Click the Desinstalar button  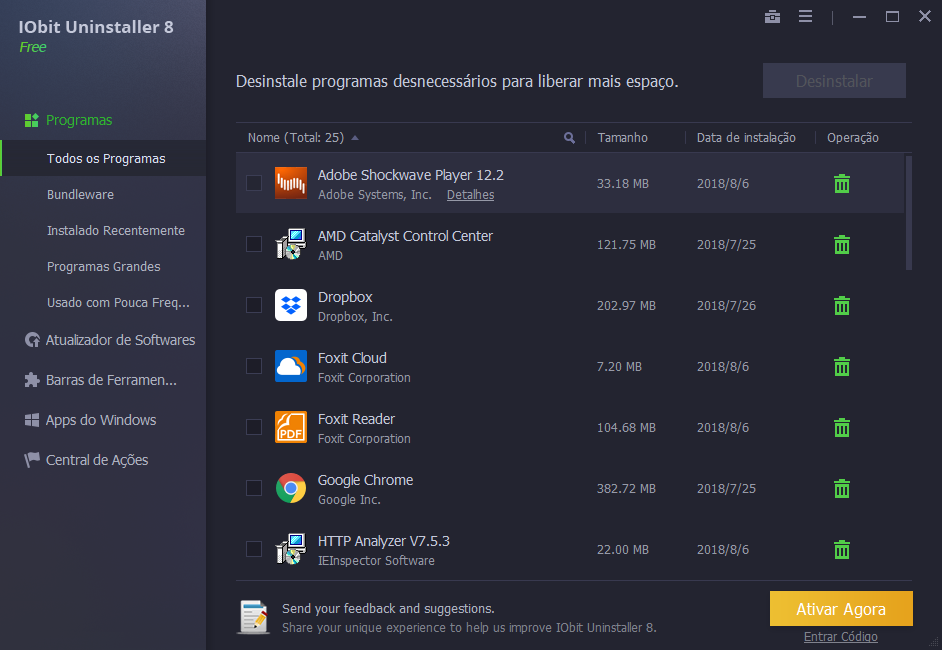[834, 80]
